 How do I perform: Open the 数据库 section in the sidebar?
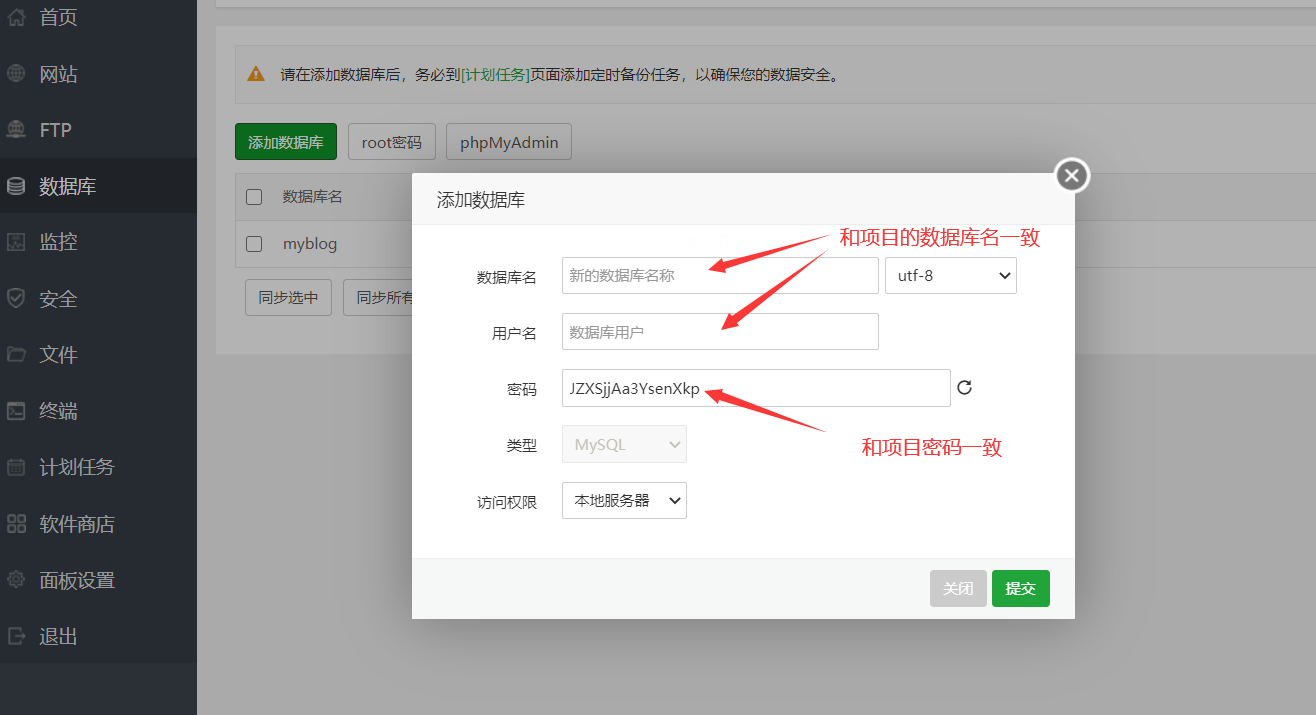[60, 185]
